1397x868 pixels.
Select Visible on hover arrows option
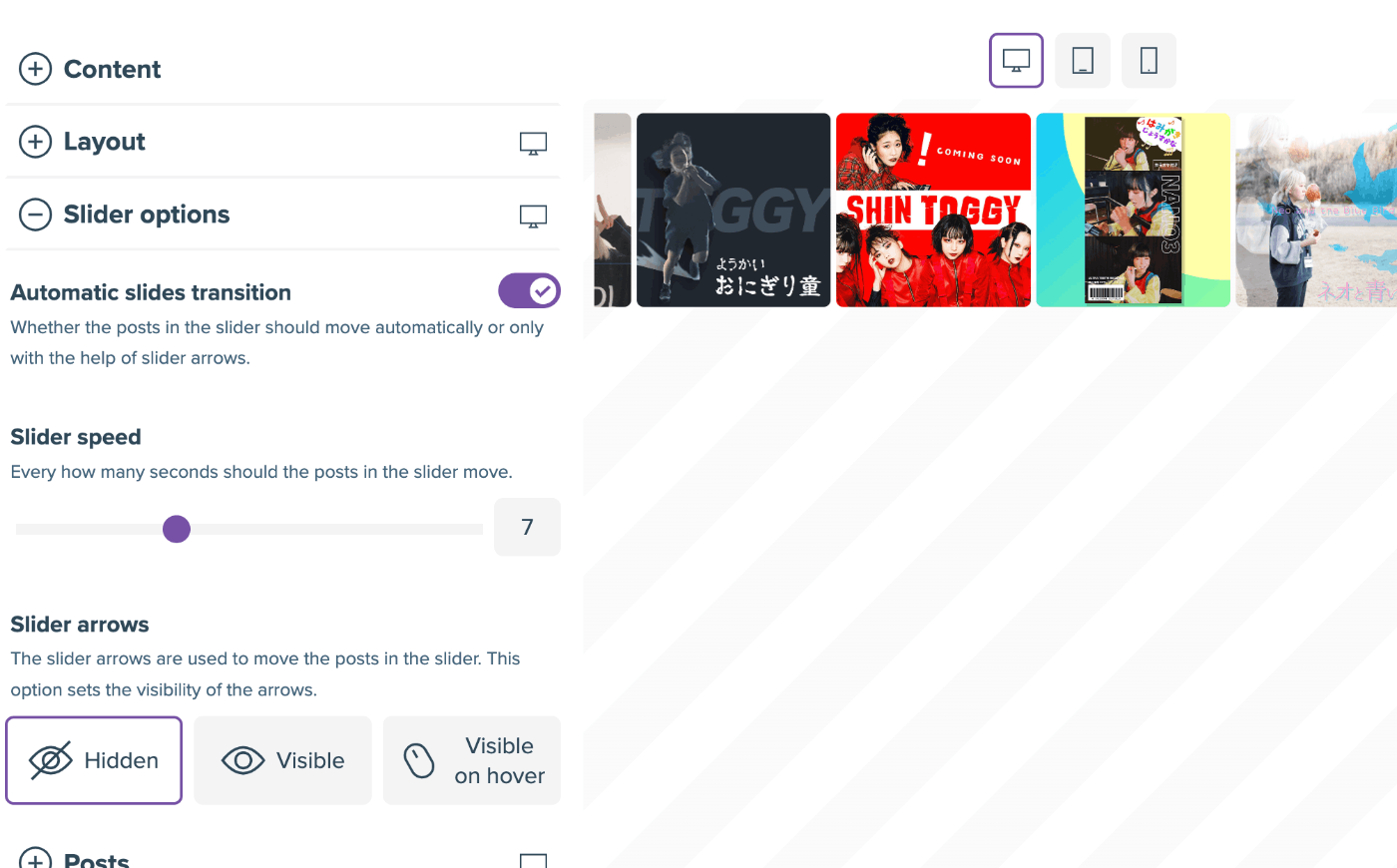coord(472,760)
